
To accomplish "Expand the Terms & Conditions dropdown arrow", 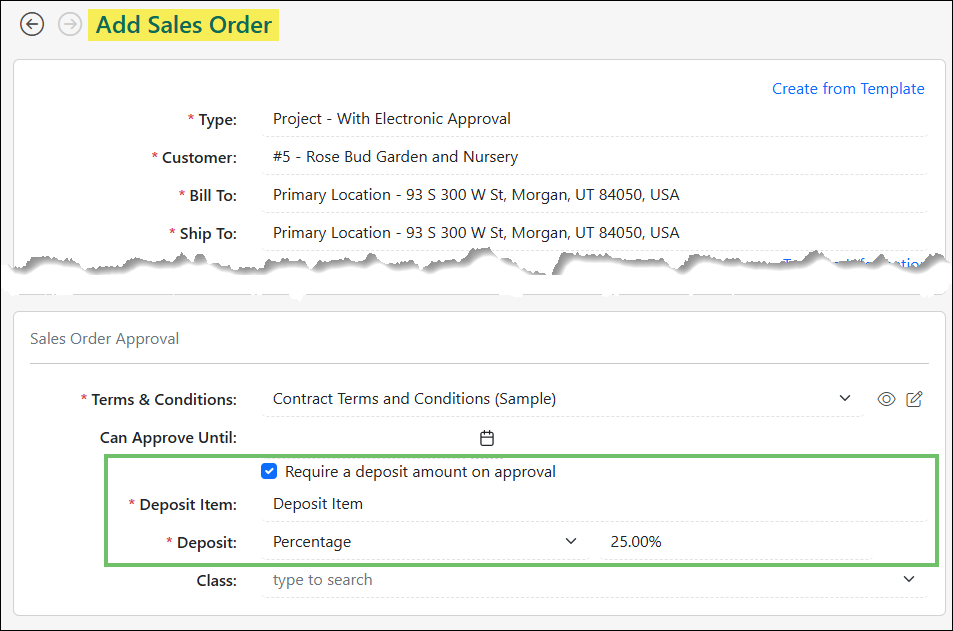I will [x=845, y=398].
